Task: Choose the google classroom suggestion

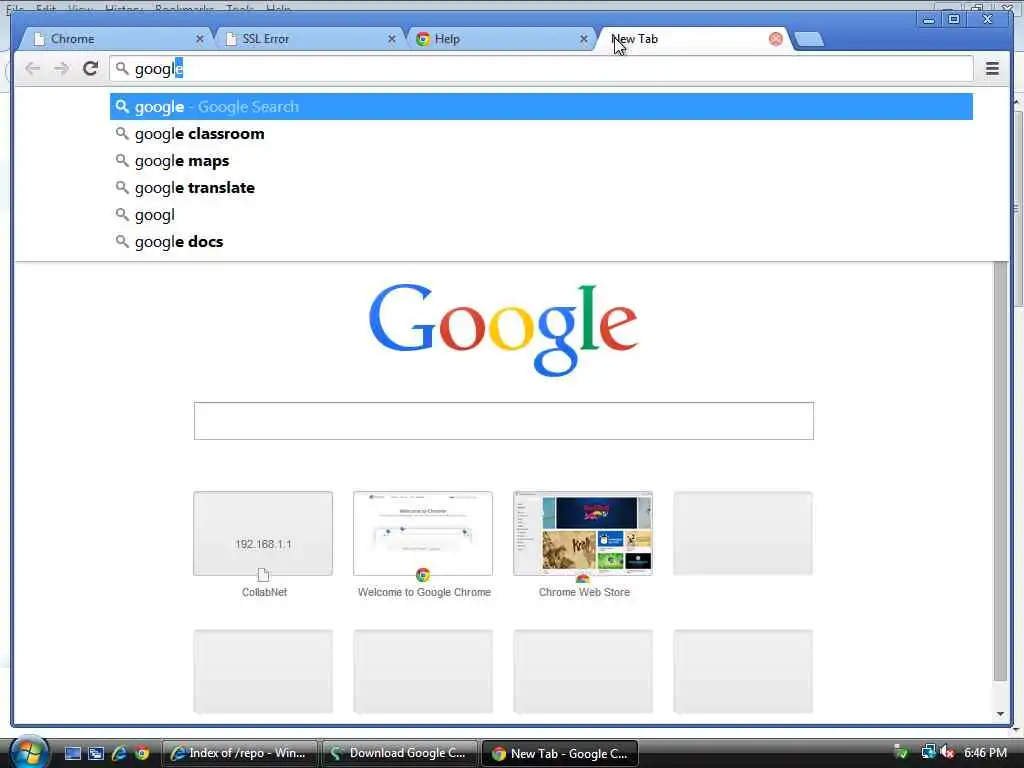Action: point(541,134)
